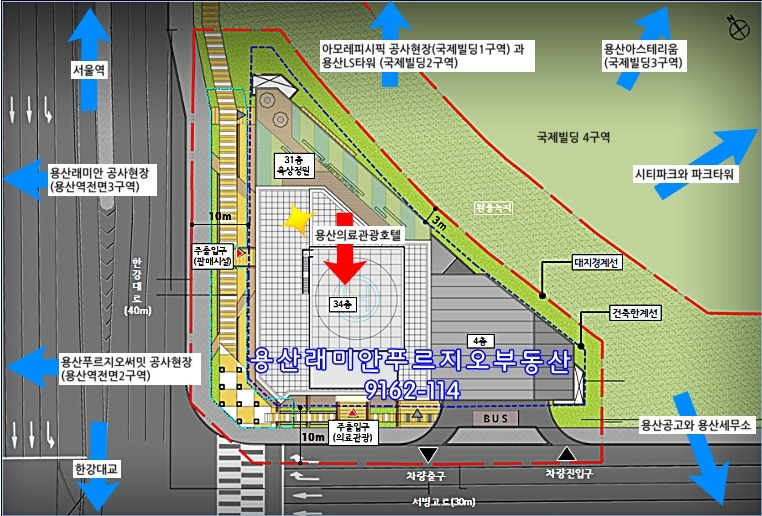
Task: Click the 용산의료관광호텔 label
Action: pyautogui.click(x=357, y=236)
